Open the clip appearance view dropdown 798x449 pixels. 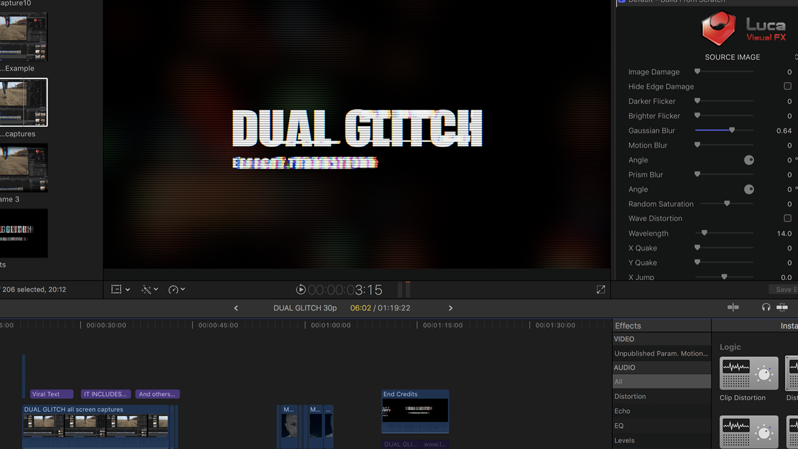coord(120,290)
